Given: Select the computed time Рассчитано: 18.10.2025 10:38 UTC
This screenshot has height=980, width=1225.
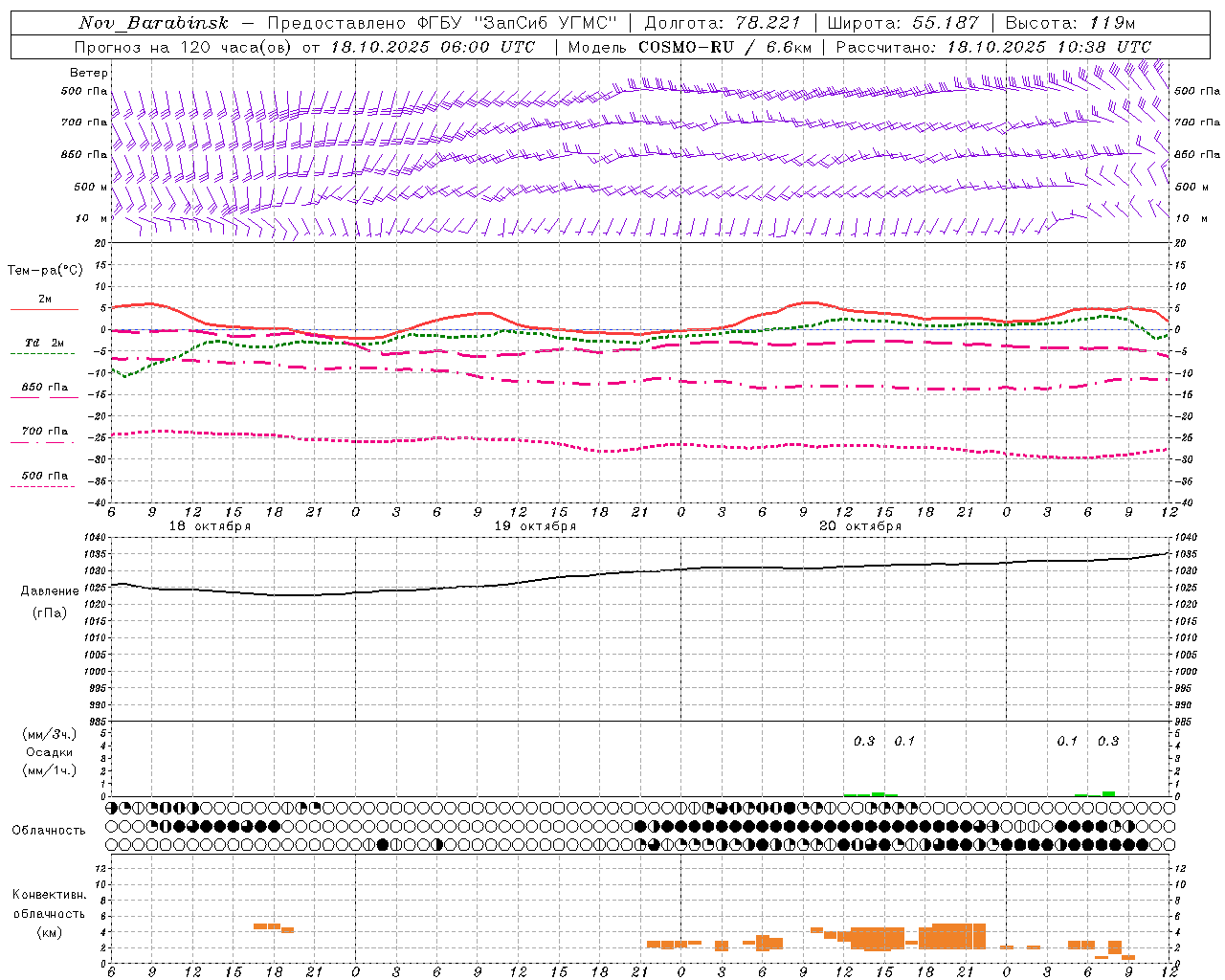Looking at the screenshot, I should tap(993, 47).
